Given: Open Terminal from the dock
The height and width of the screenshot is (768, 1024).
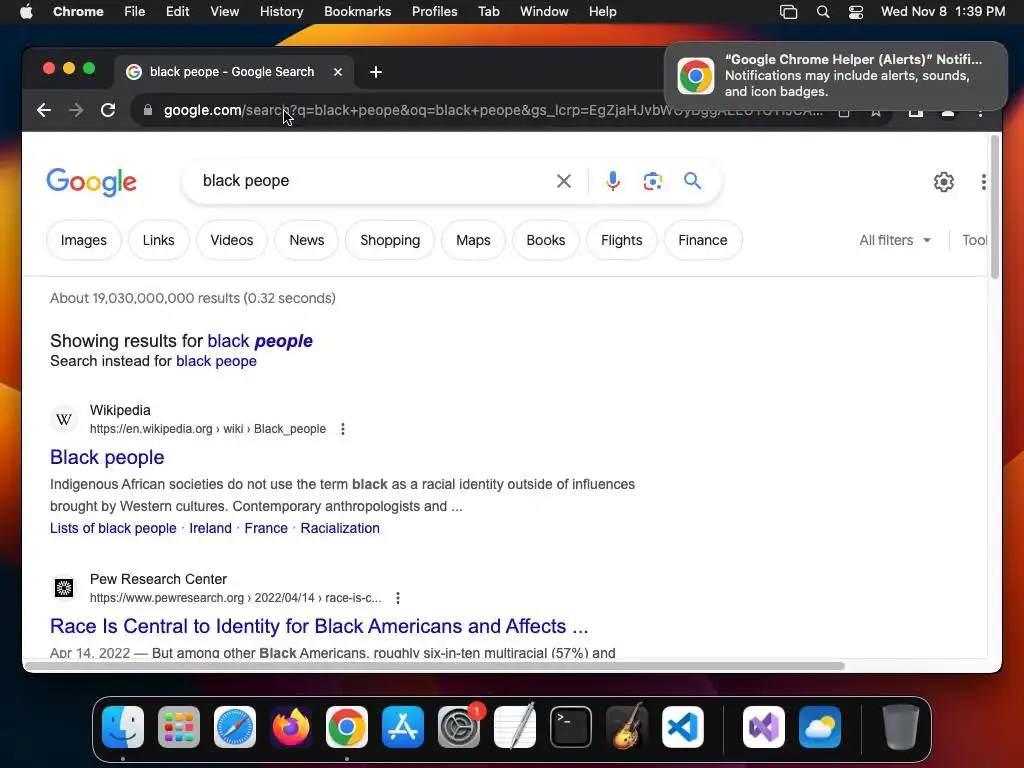Looking at the screenshot, I should click(x=571, y=727).
